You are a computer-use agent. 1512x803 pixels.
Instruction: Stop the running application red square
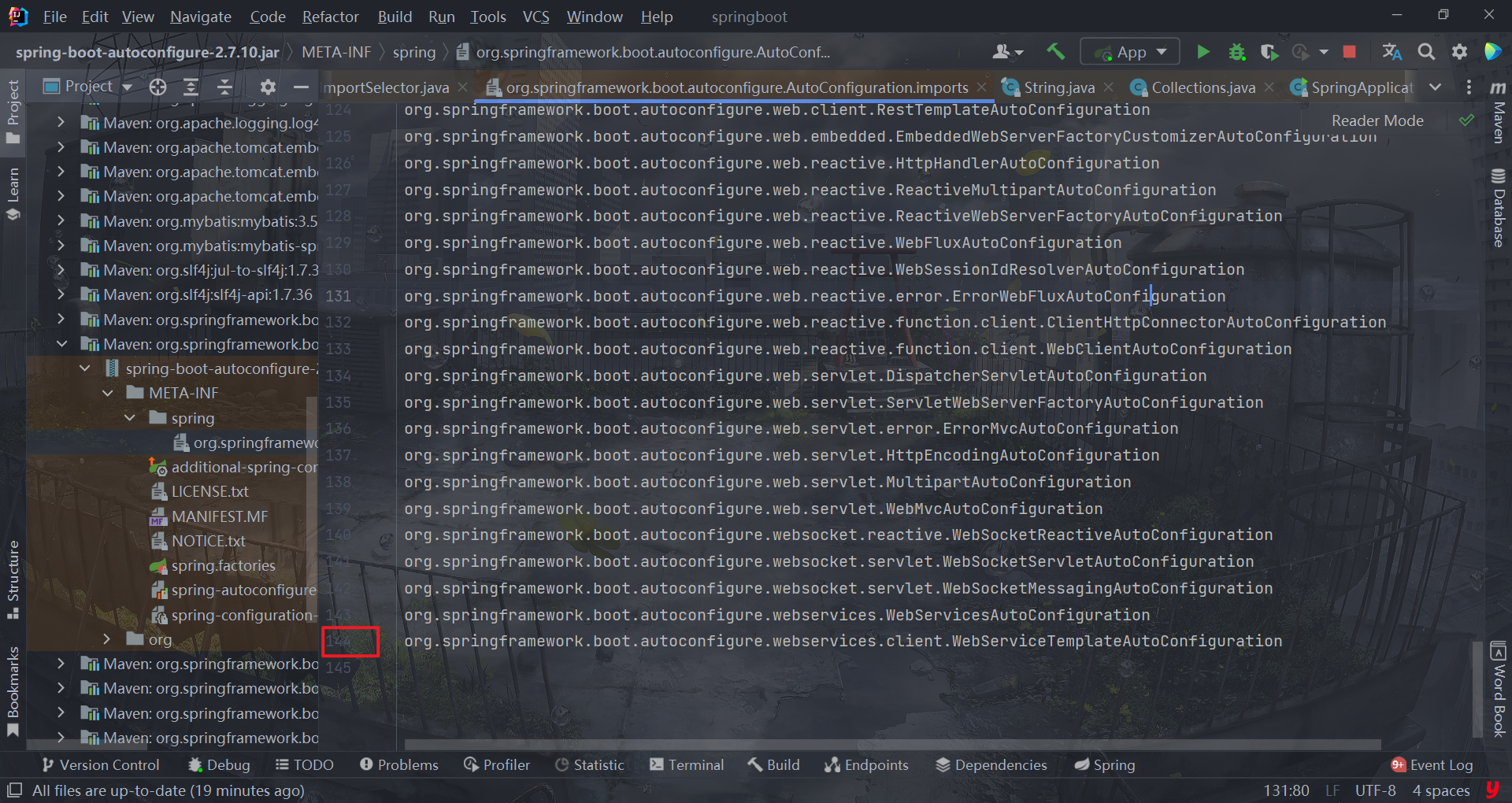[1349, 52]
